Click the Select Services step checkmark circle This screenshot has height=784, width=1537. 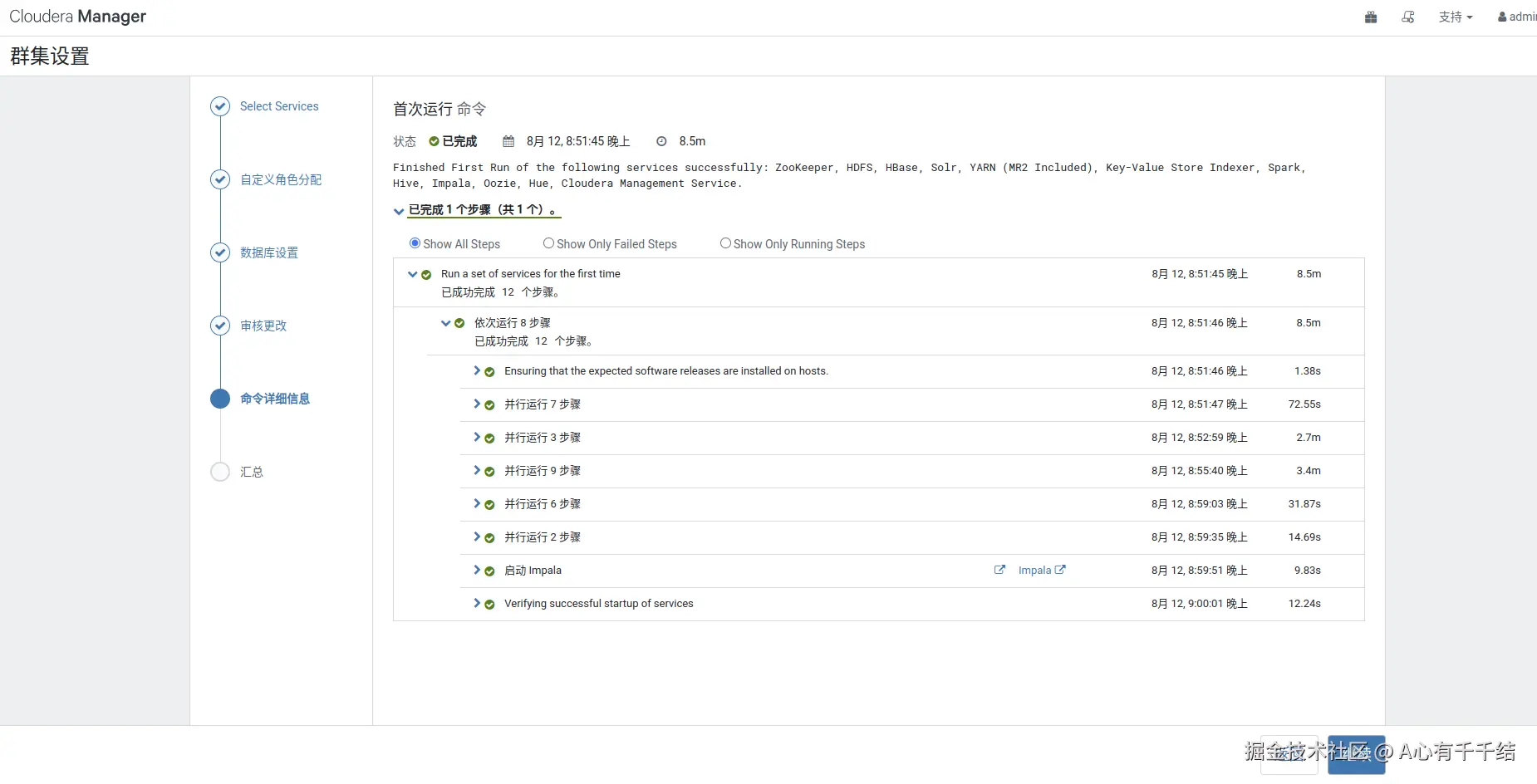pos(220,106)
